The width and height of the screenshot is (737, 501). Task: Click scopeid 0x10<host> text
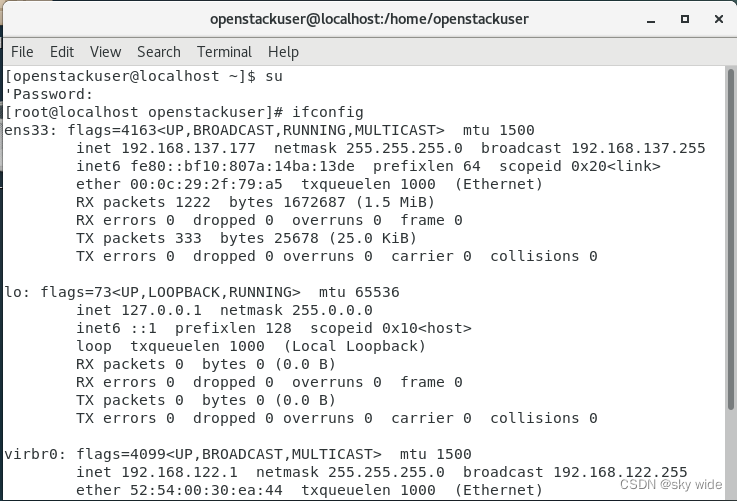(x=391, y=328)
